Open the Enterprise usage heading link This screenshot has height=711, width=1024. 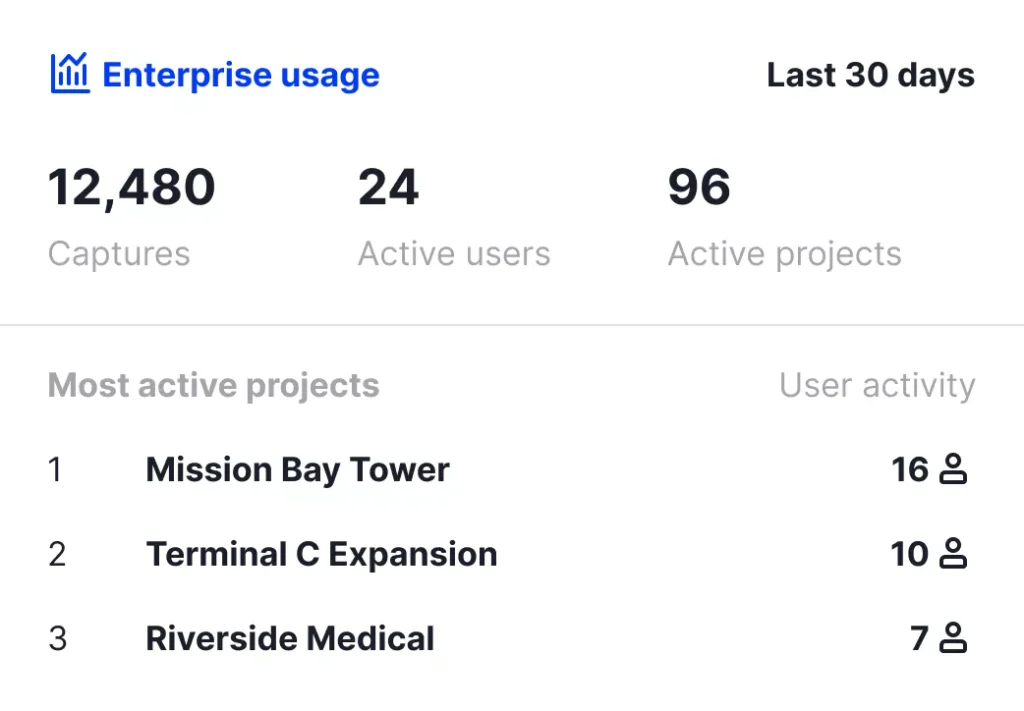click(241, 75)
